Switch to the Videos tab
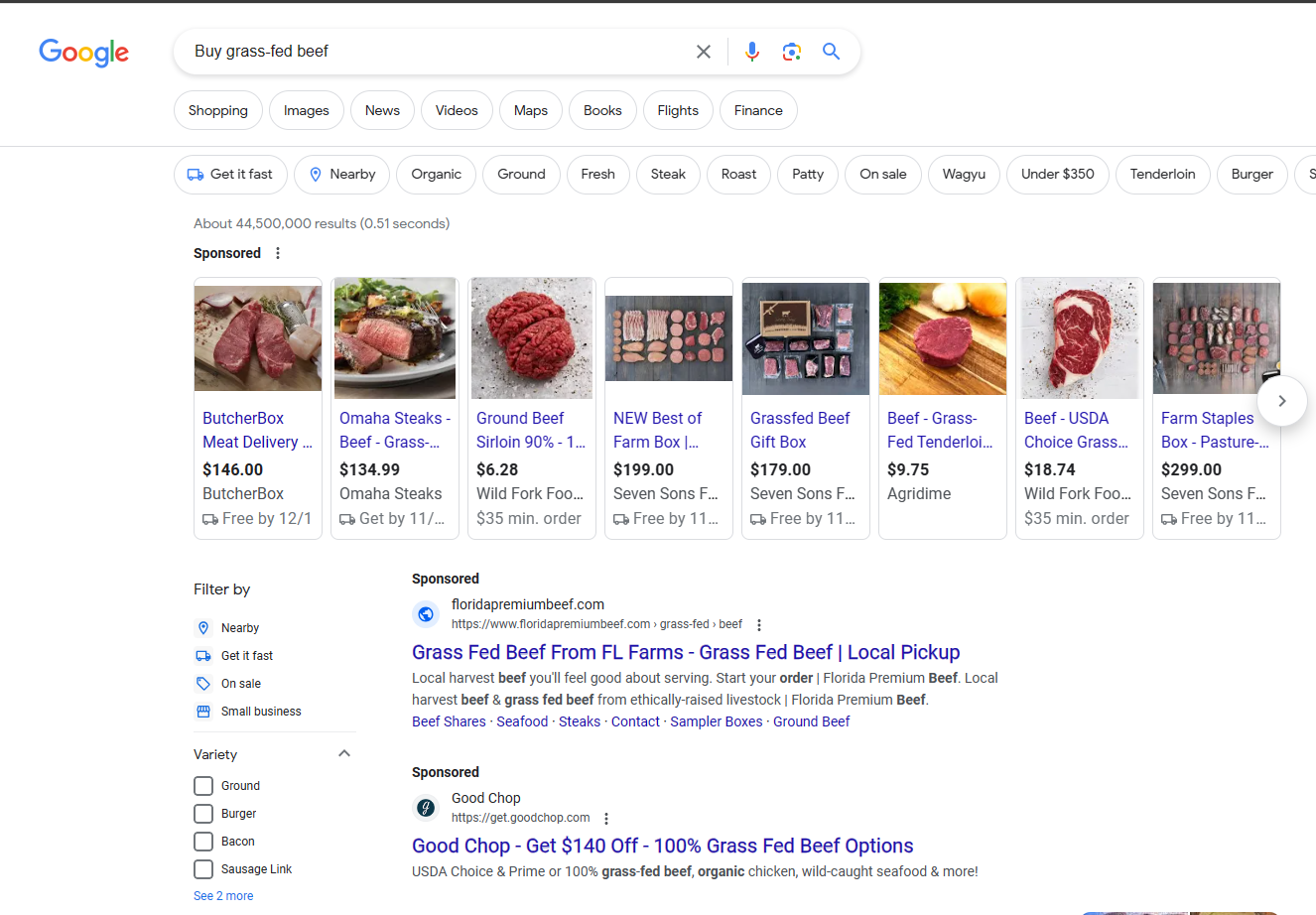Screen dimensions: 1316x915 [x=457, y=110]
